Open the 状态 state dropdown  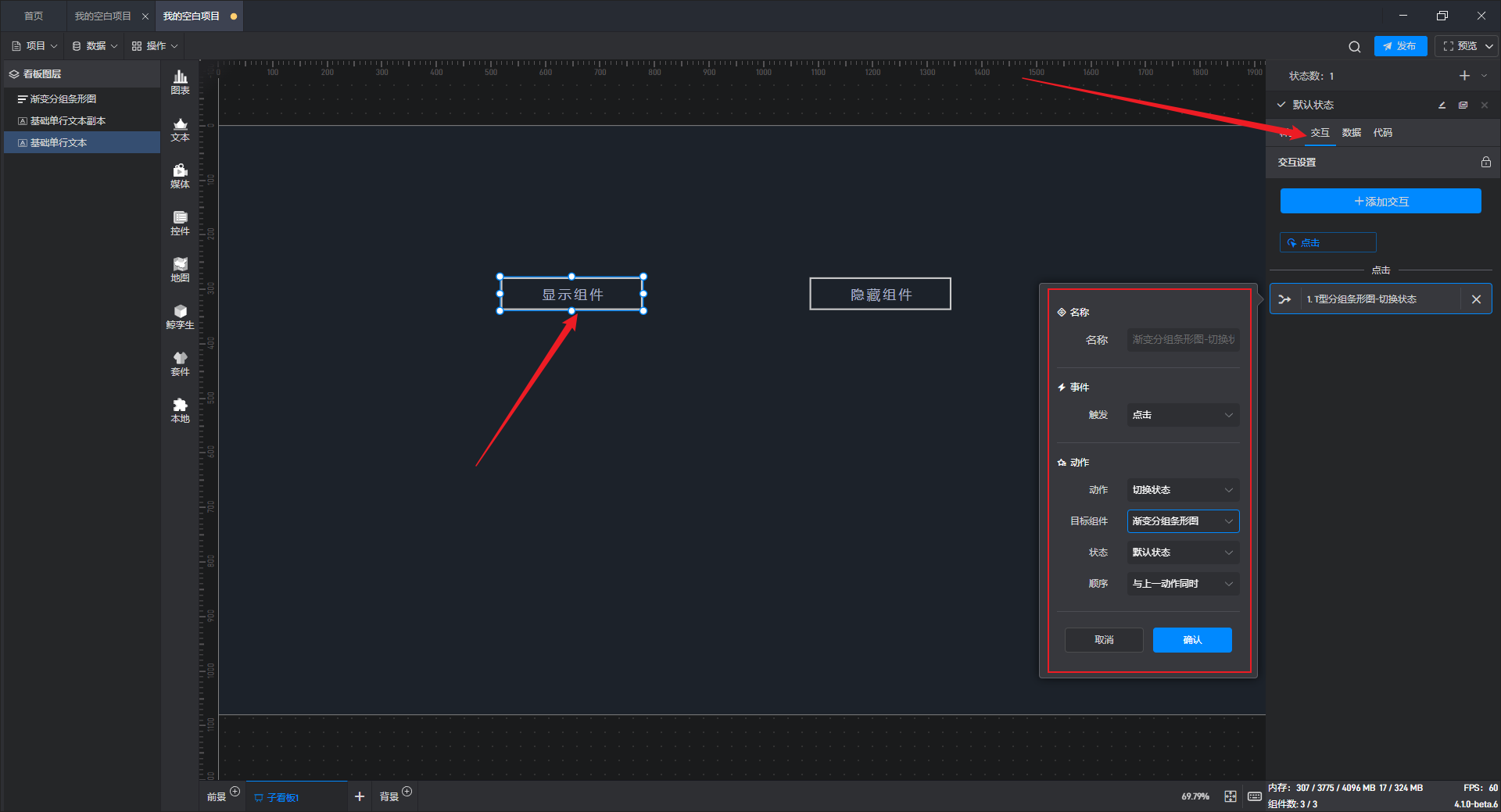(x=1183, y=553)
